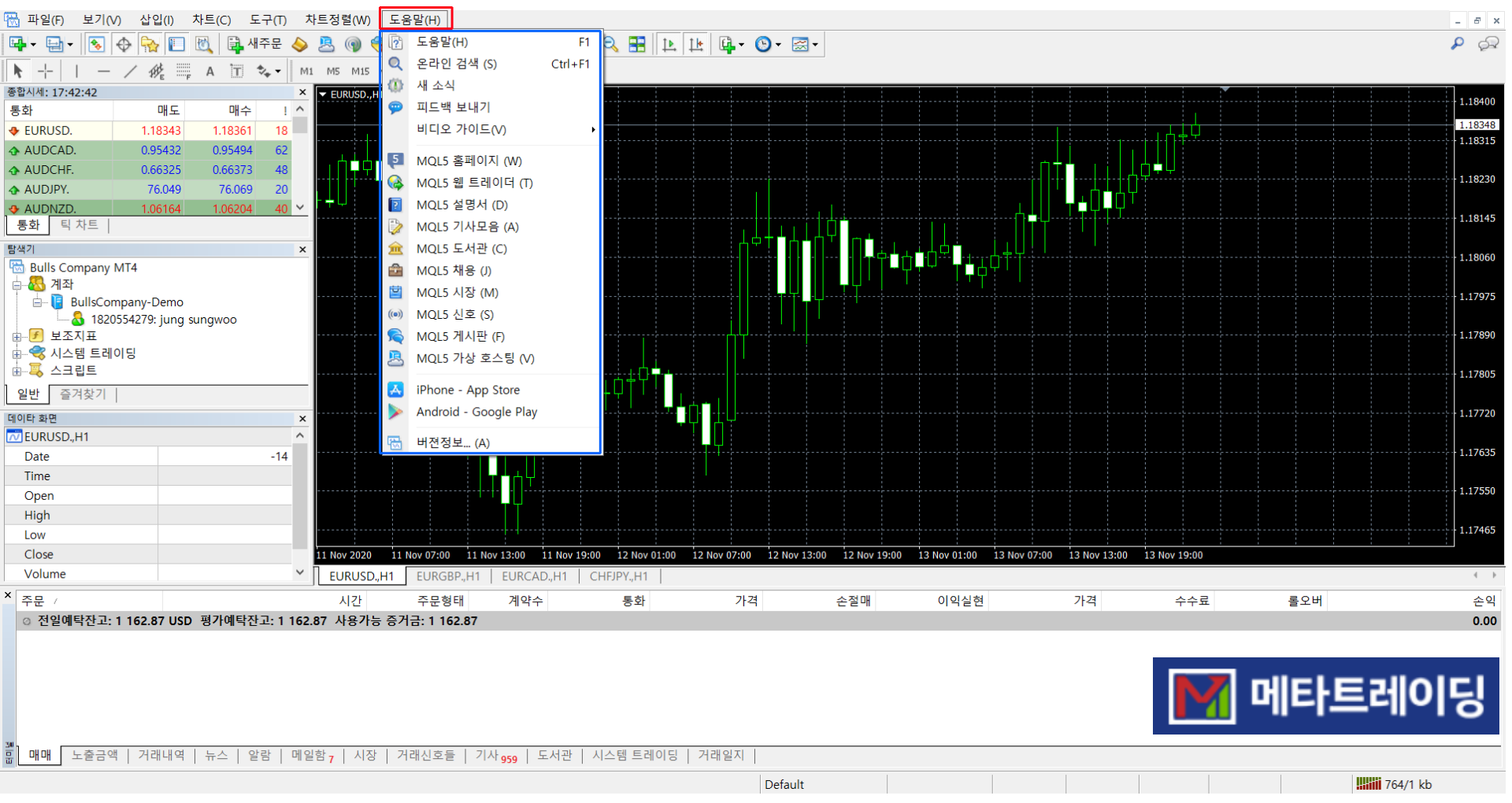This screenshot has height=803, width=1512.
Task: Select the crosshair cursor tool
Action: coord(46,71)
